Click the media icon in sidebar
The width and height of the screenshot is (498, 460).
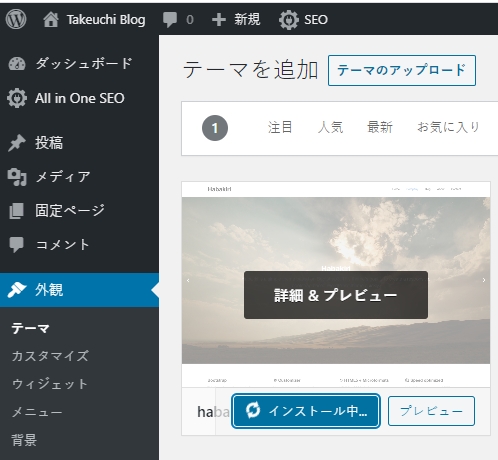(17, 177)
